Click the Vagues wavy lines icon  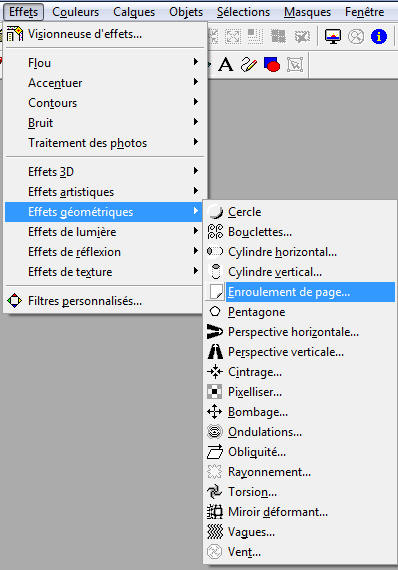pyautogui.click(x=215, y=532)
